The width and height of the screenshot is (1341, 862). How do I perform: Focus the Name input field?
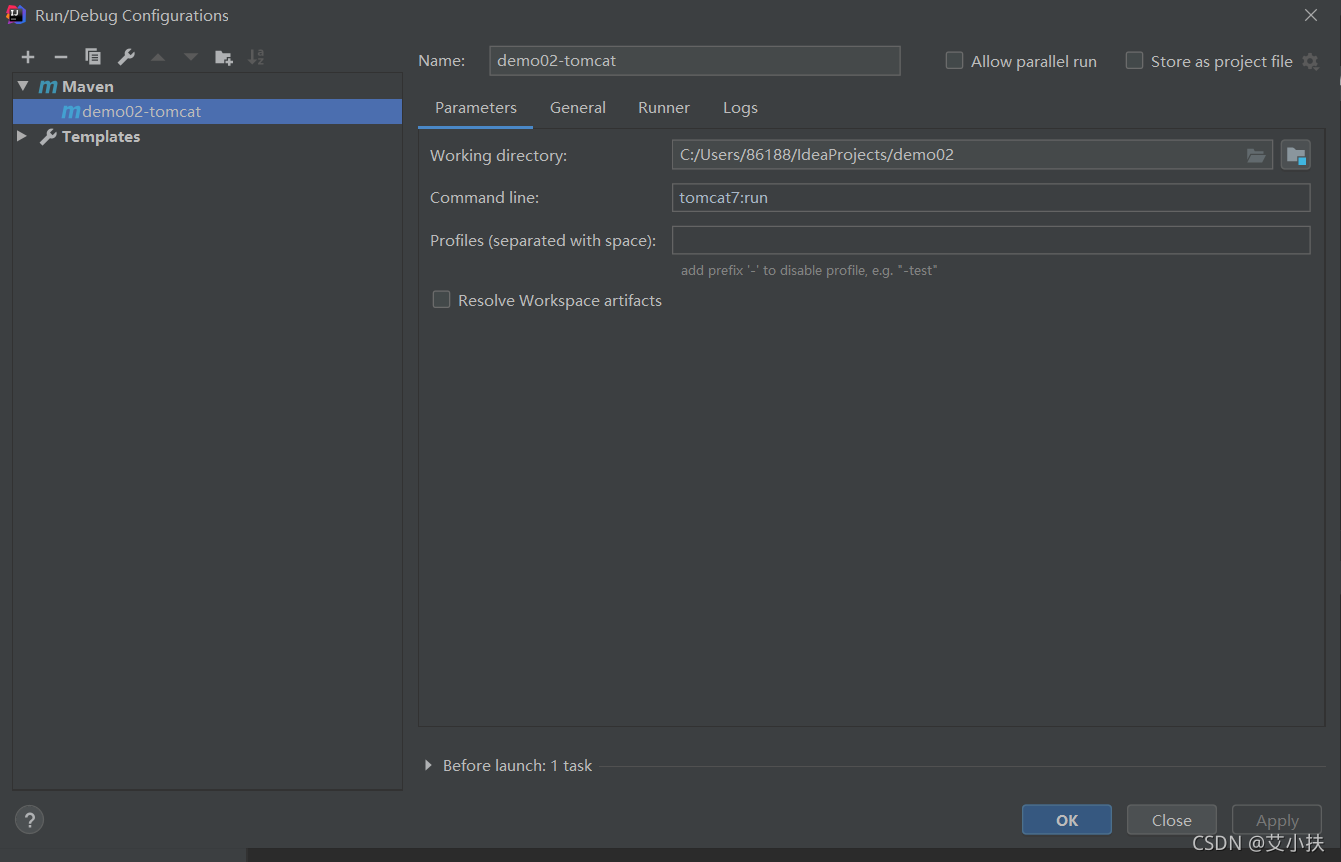[x=695, y=61]
